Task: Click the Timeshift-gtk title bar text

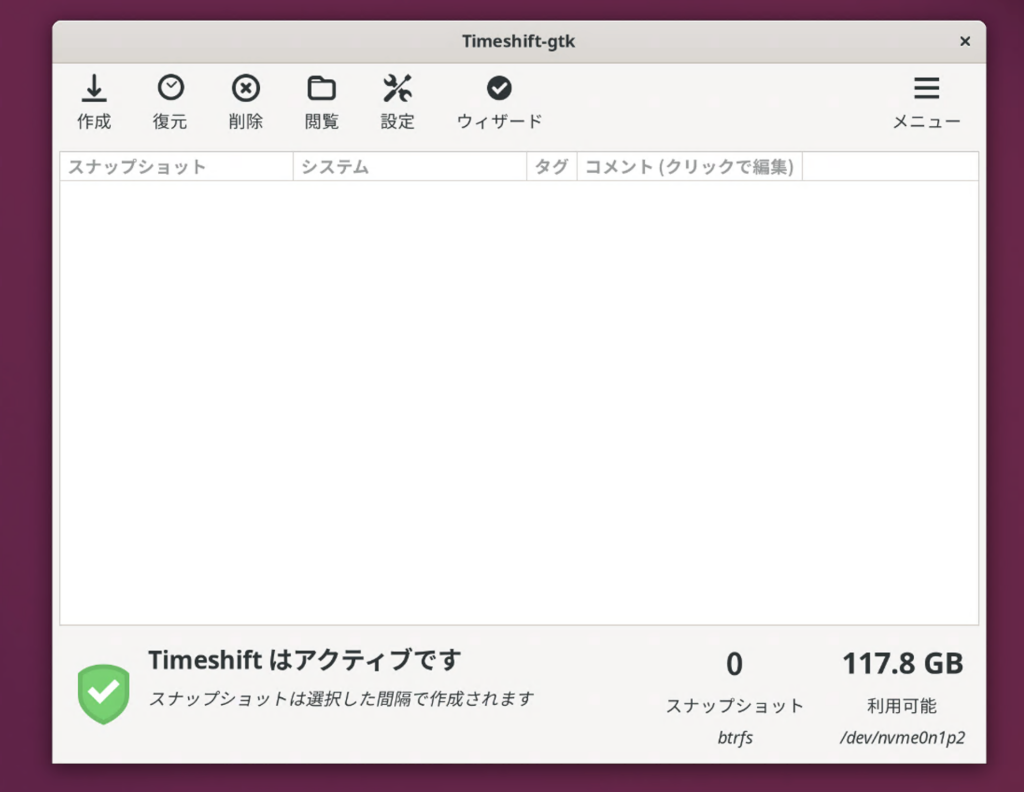Action: click(x=518, y=41)
